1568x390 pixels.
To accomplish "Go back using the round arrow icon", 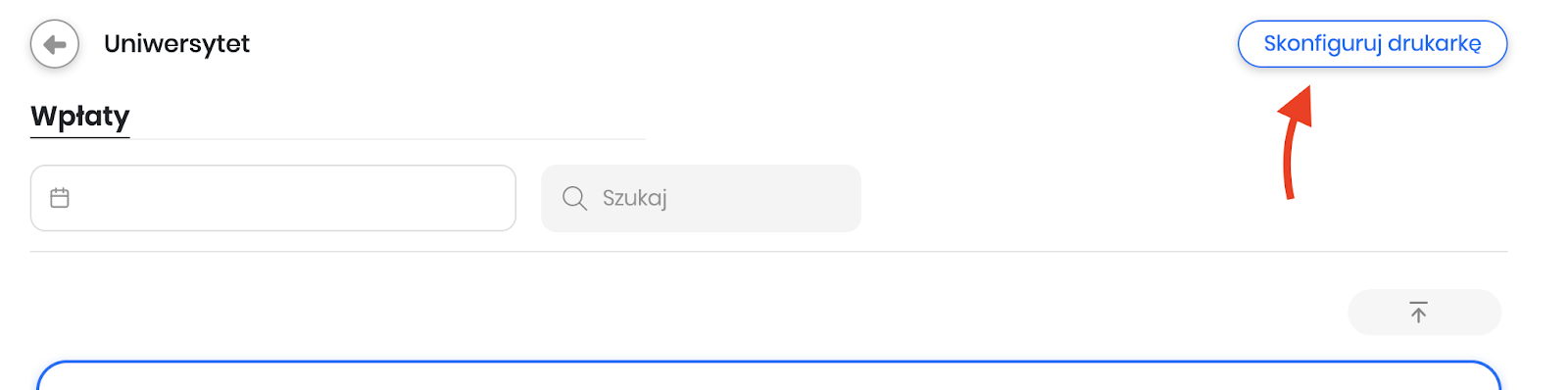I will coord(55,44).
